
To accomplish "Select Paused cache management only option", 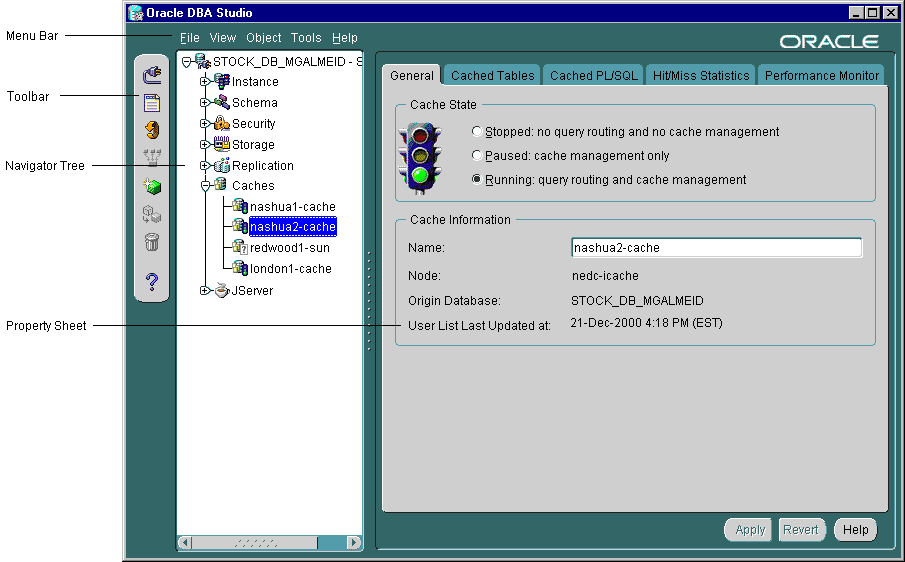I will 477,155.
